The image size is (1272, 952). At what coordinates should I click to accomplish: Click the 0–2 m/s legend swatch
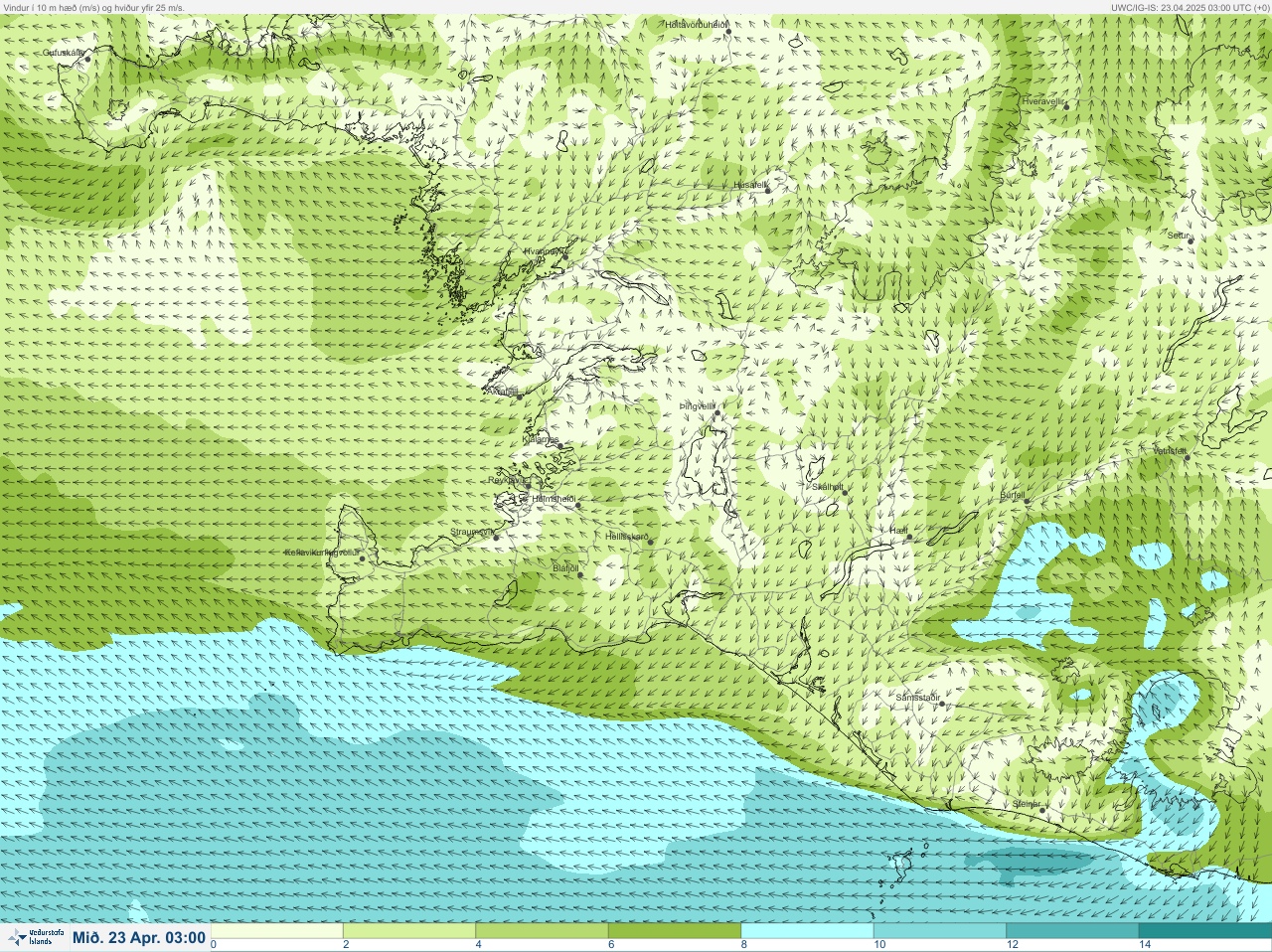point(277,931)
